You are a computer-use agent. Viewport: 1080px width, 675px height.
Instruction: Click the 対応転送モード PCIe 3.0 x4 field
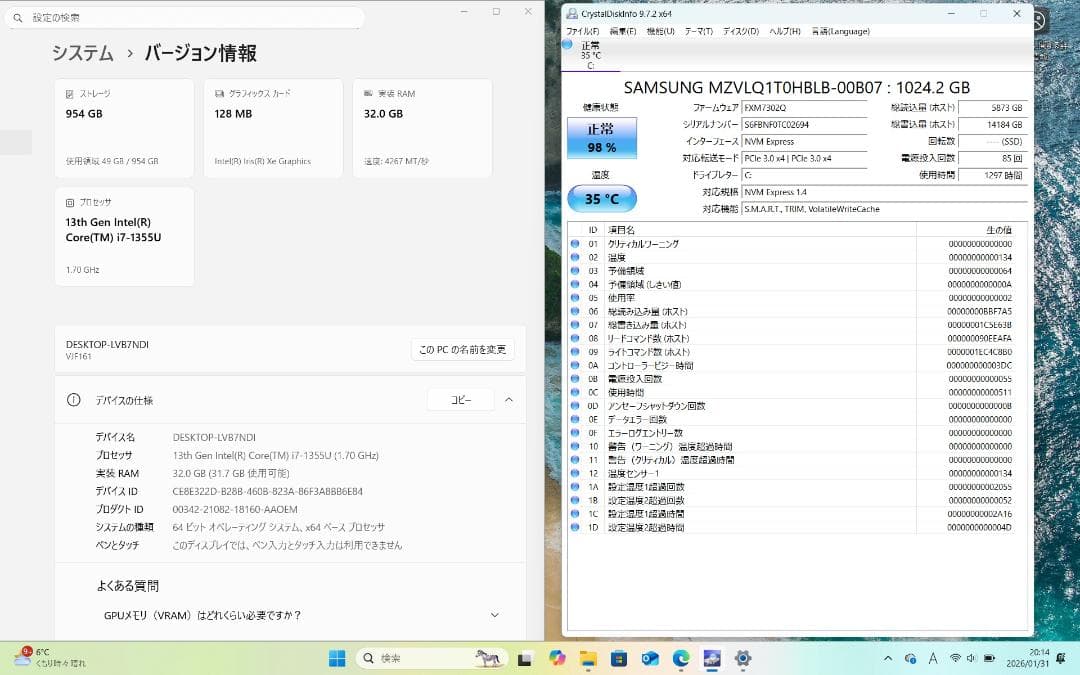coord(804,158)
